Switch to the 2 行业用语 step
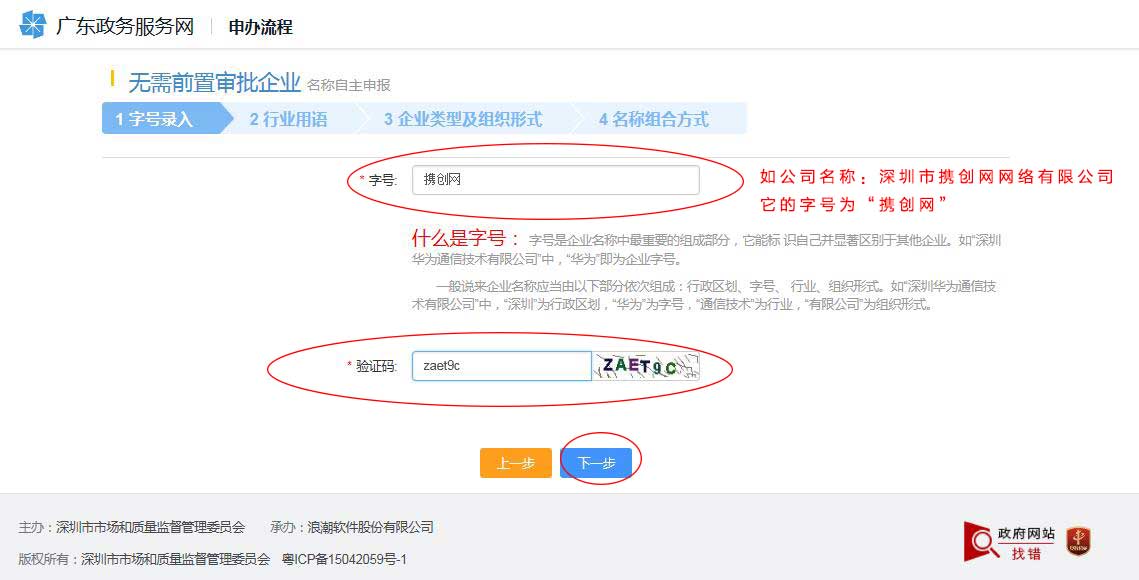The height and width of the screenshot is (580, 1139). tap(290, 118)
